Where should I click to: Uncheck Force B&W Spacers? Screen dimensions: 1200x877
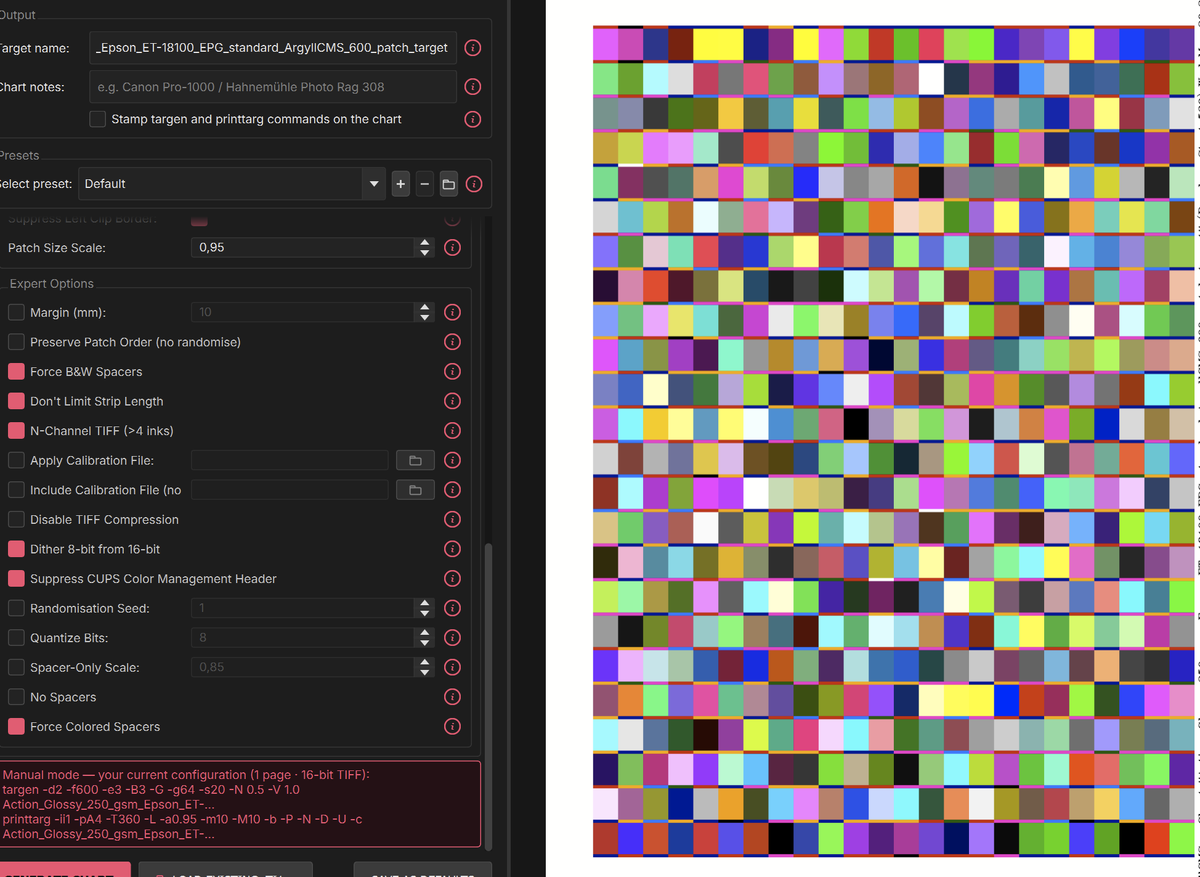[16, 372]
